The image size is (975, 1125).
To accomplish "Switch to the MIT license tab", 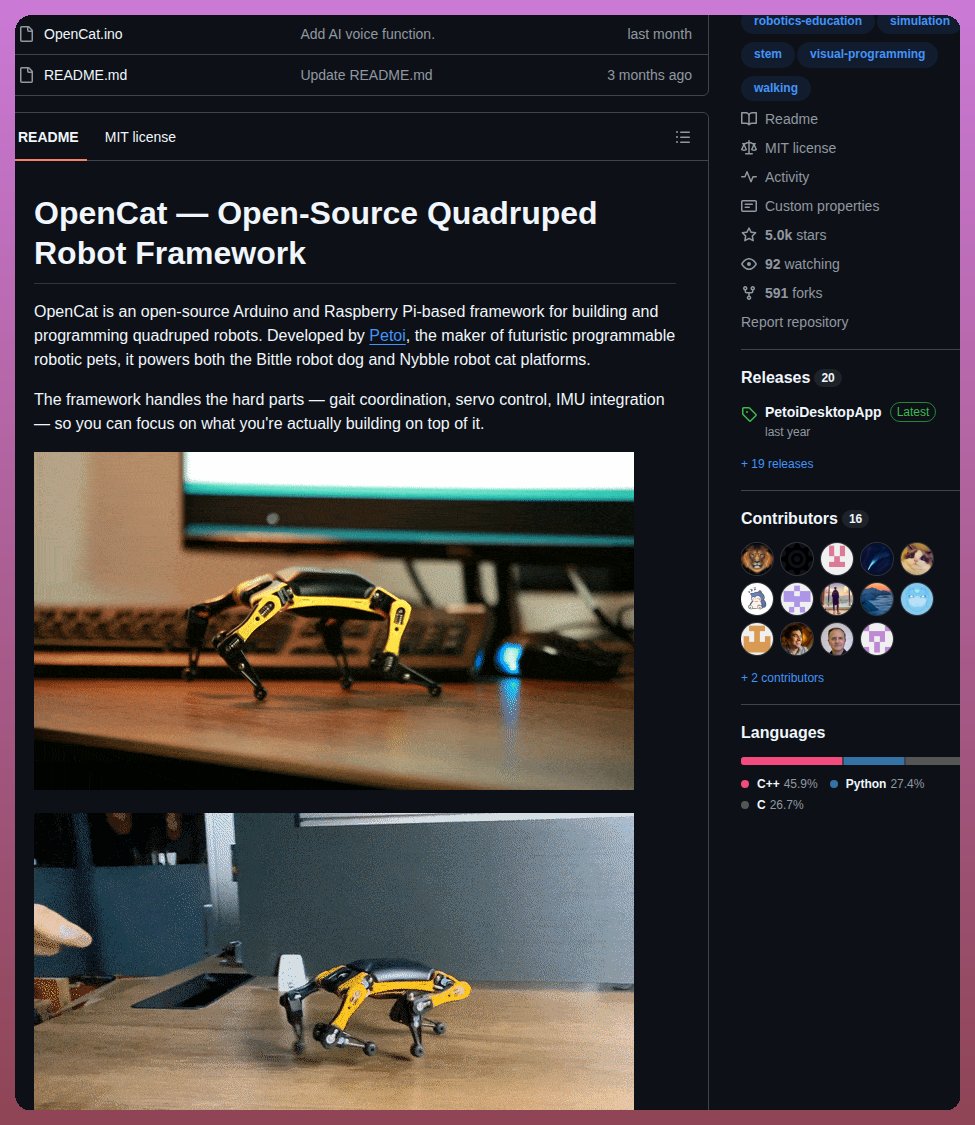I will [x=140, y=137].
